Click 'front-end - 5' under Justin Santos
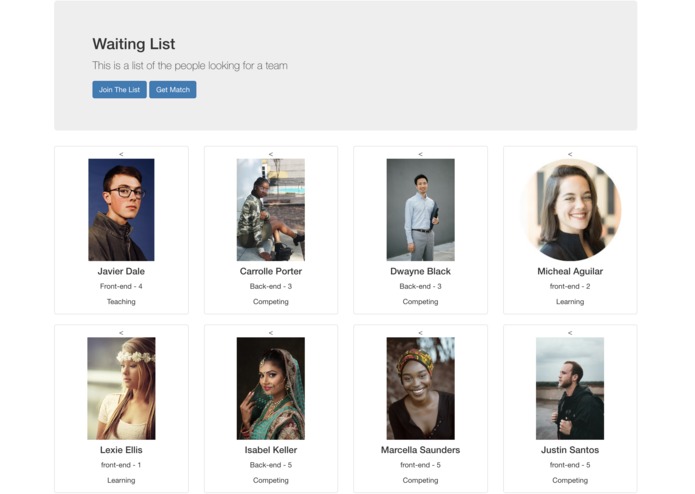695x494 pixels. 570,465
